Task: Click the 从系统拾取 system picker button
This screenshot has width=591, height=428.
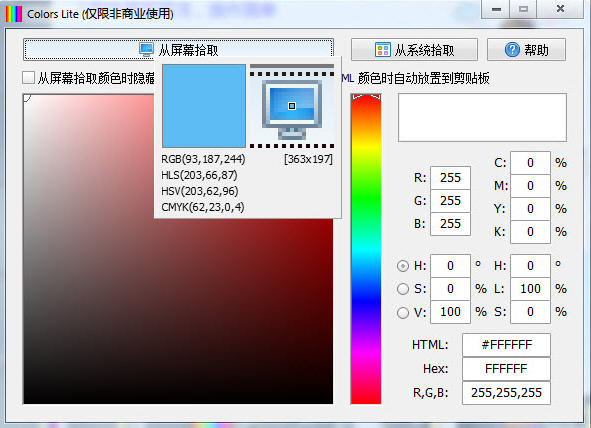Action: 414,49
